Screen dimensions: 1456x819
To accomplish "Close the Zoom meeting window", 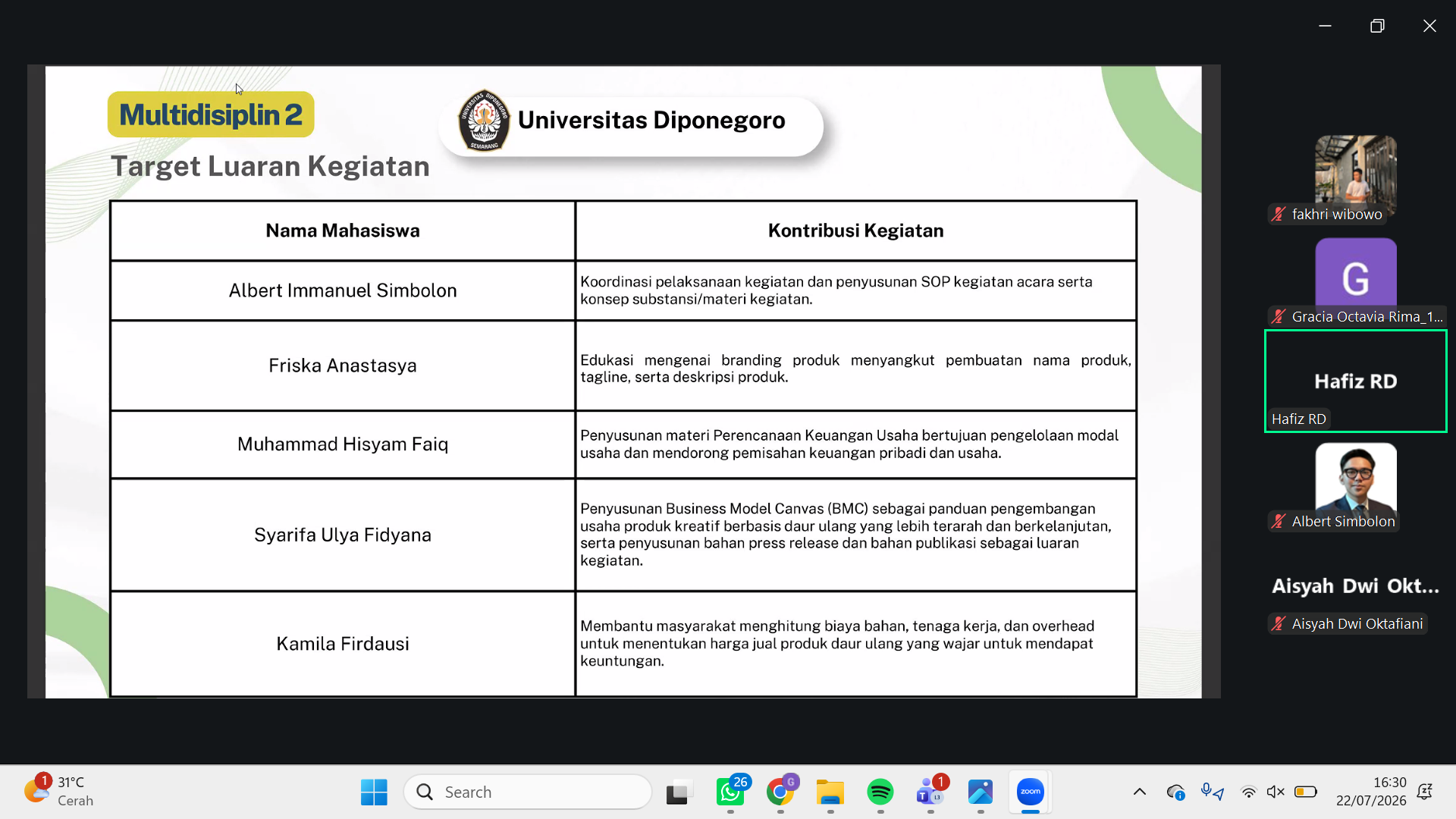I will click(x=1429, y=26).
